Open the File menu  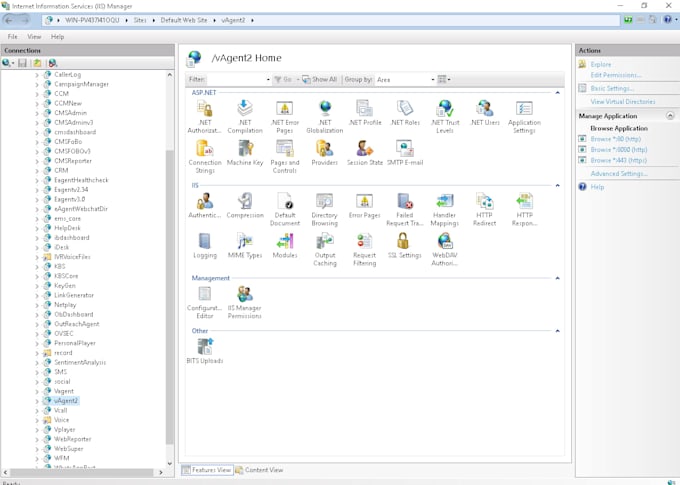13,37
